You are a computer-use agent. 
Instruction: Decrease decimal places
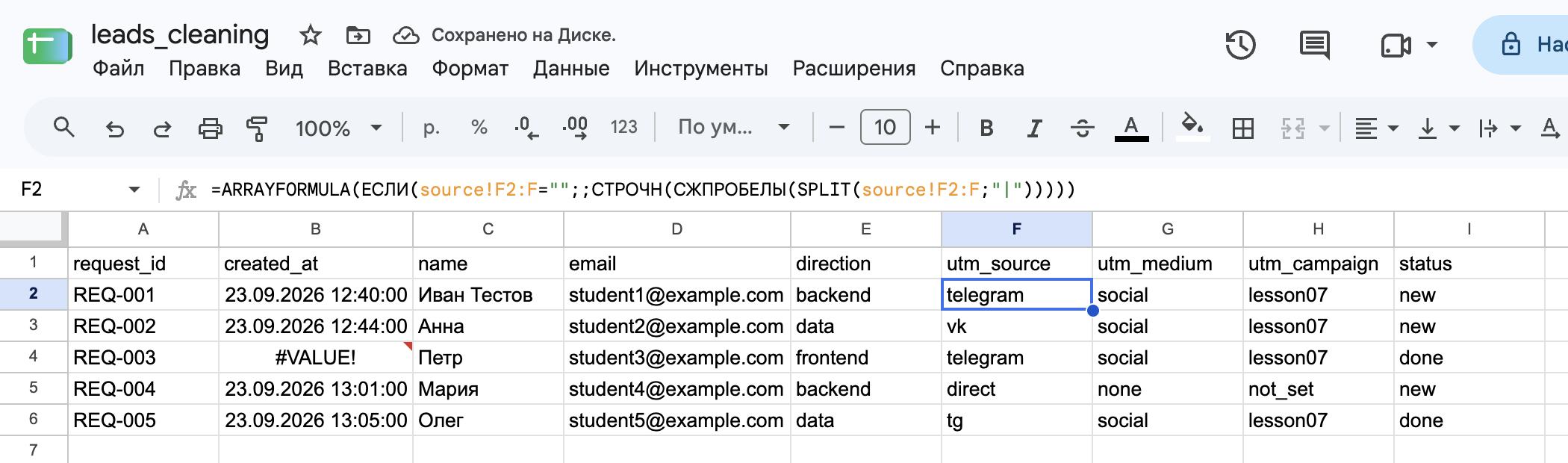coord(526,128)
